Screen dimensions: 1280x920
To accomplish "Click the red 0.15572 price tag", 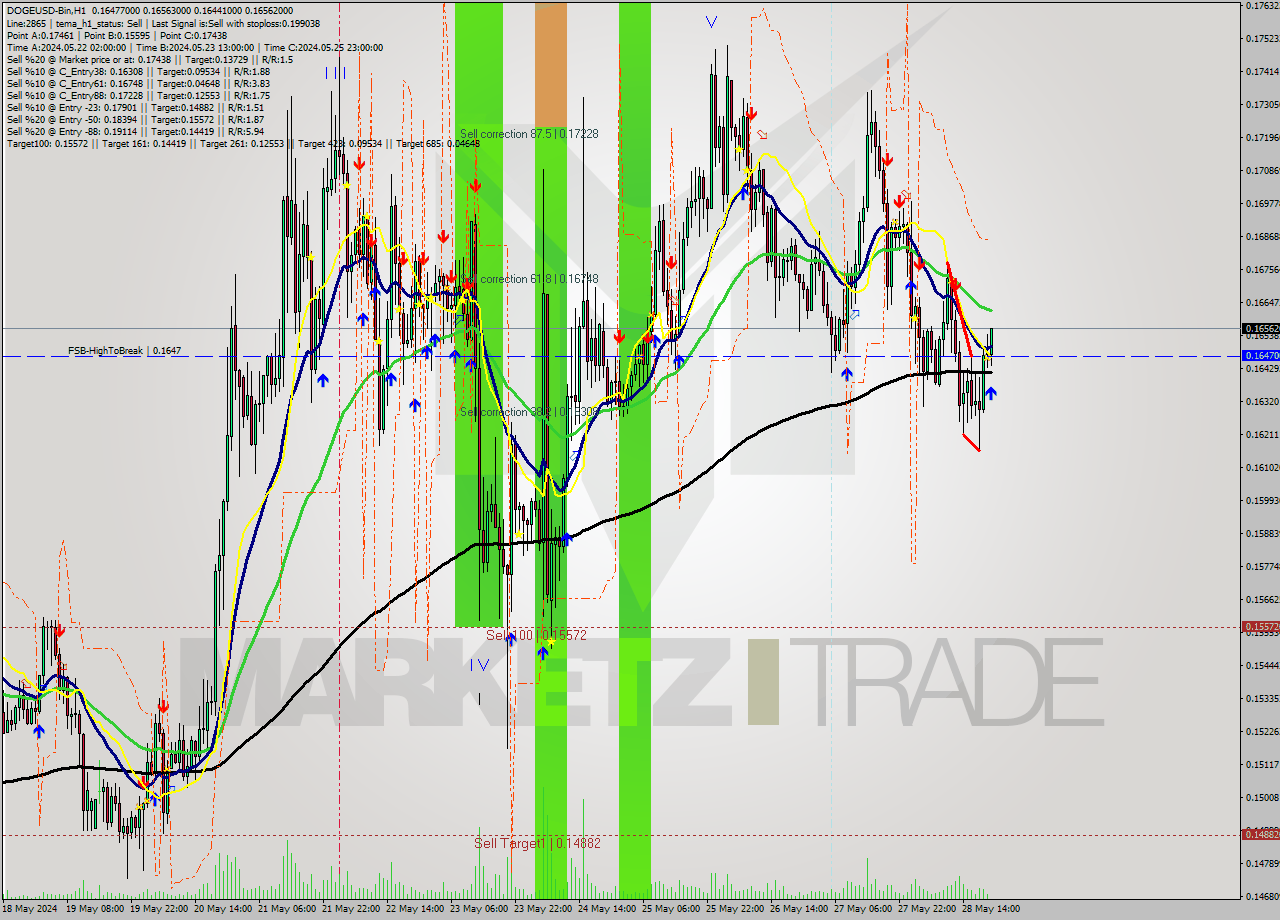I will click(1260, 627).
